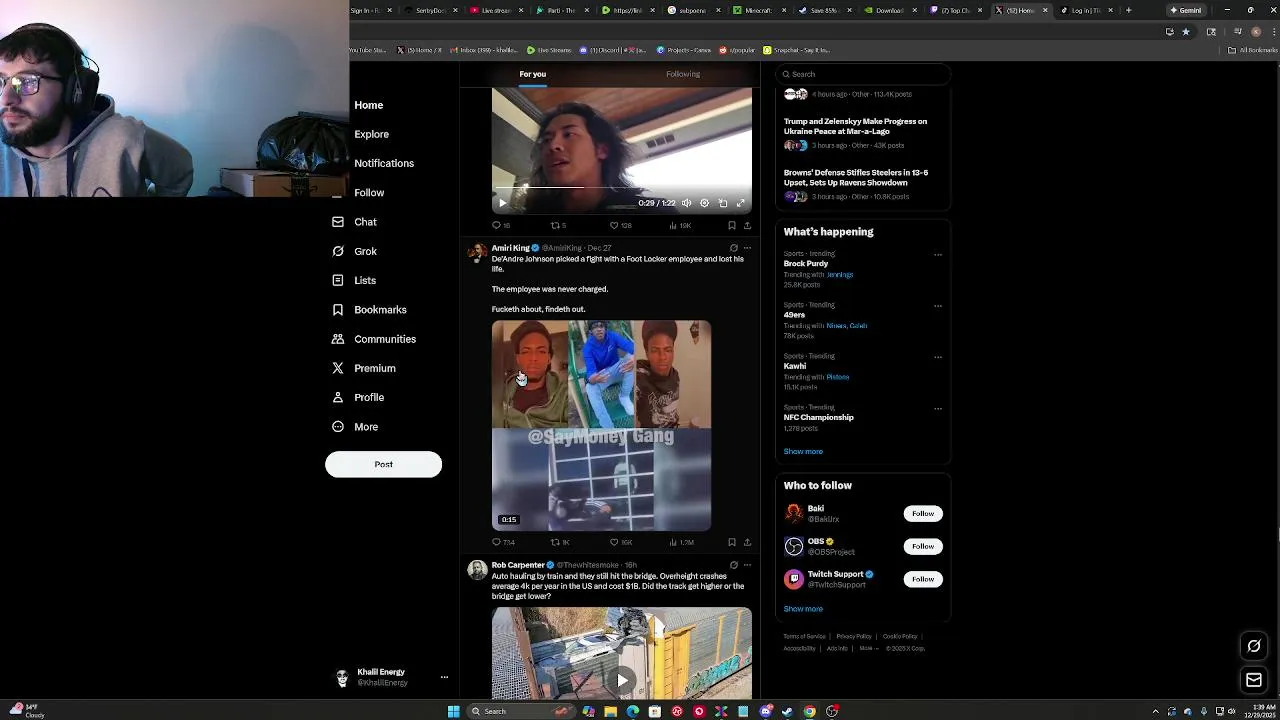Switch to the For you tab
This screenshot has width=1280, height=720.
532,74
